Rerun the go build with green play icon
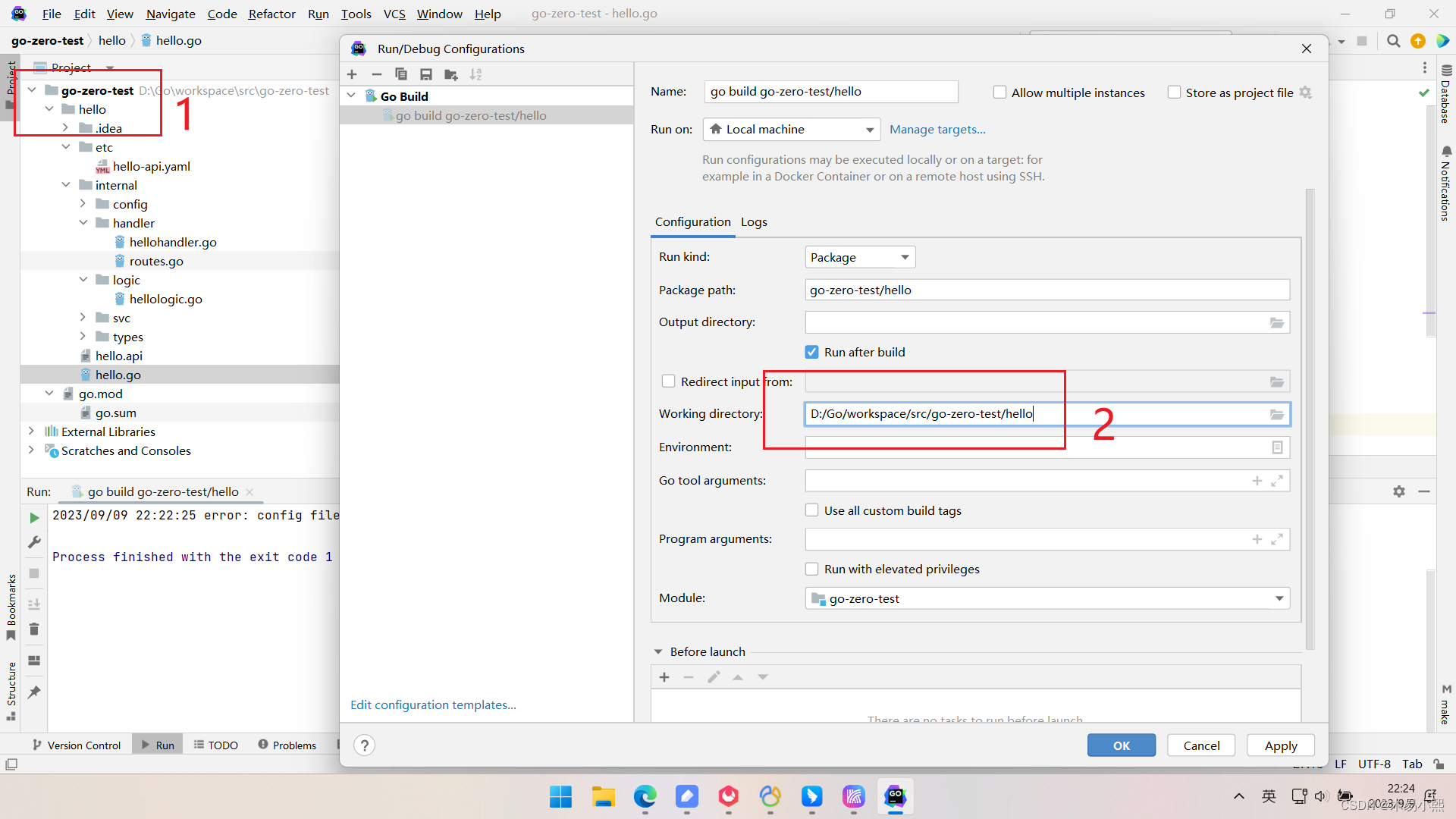The height and width of the screenshot is (819, 1456). [34, 517]
